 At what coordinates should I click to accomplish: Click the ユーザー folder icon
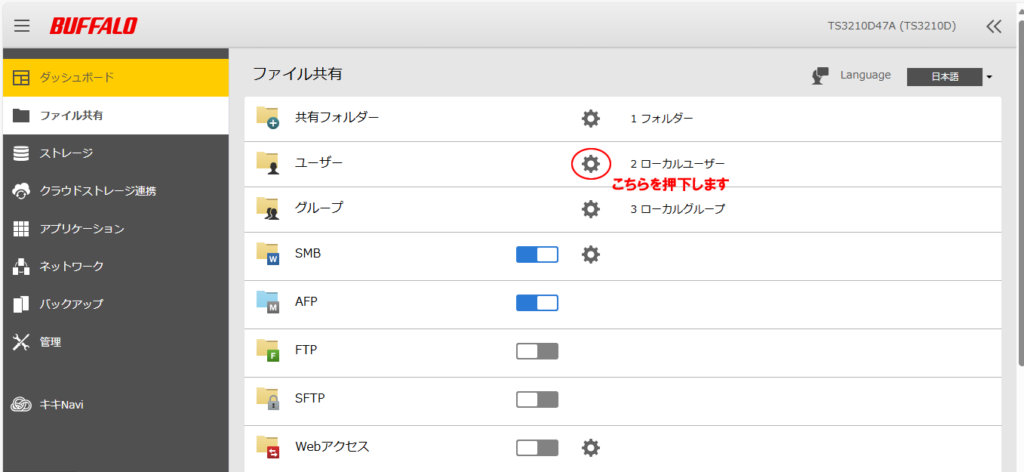click(268, 163)
